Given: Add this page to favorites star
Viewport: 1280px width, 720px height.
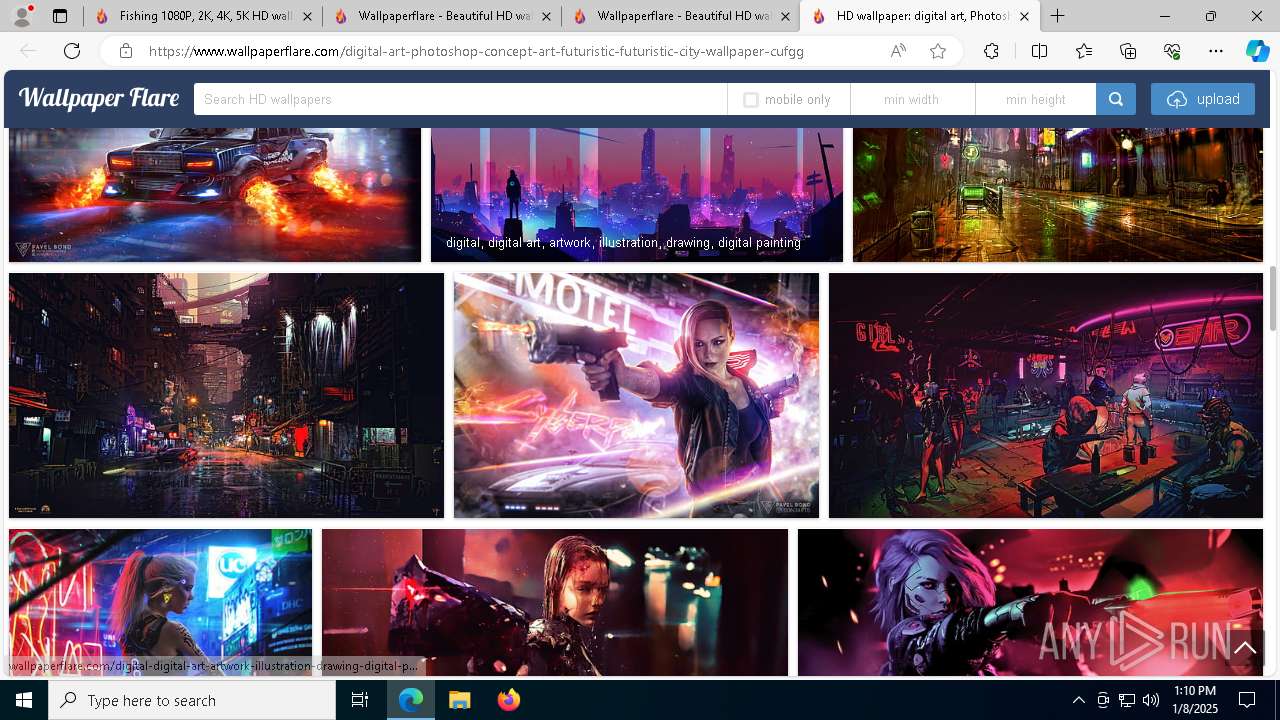Looking at the screenshot, I should tap(938, 51).
